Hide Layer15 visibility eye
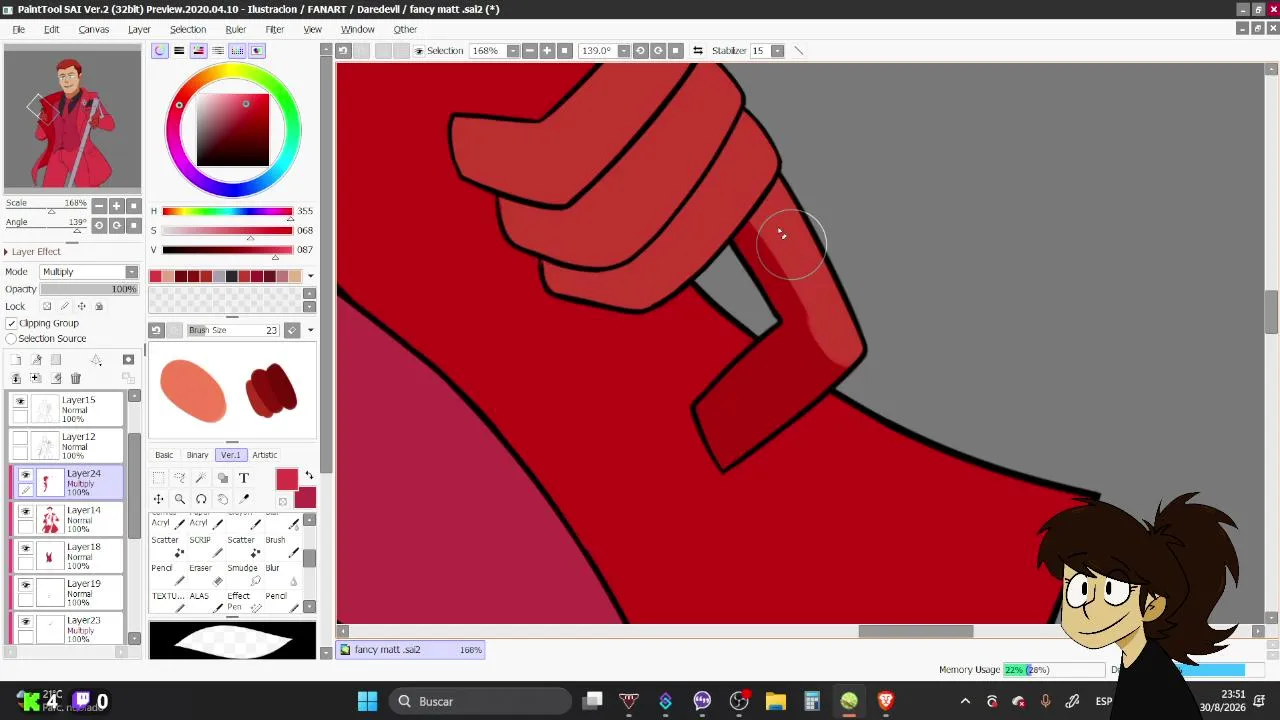1280x720 pixels. pyautogui.click(x=21, y=401)
